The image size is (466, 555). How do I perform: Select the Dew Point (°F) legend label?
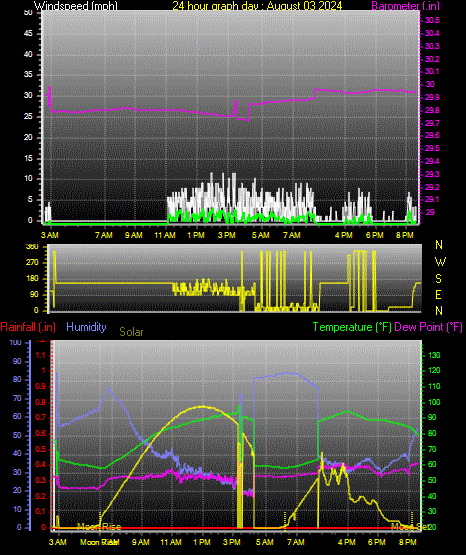click(428, 327)
